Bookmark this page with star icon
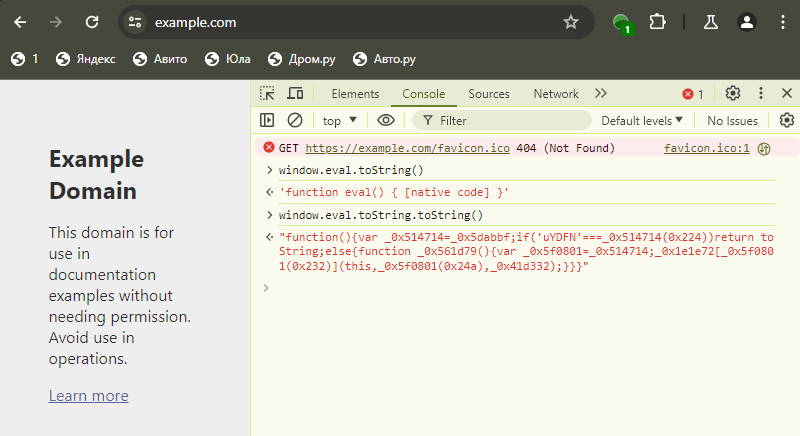The image size is (800, 436). pyautogui.click(x=571, y=22)
